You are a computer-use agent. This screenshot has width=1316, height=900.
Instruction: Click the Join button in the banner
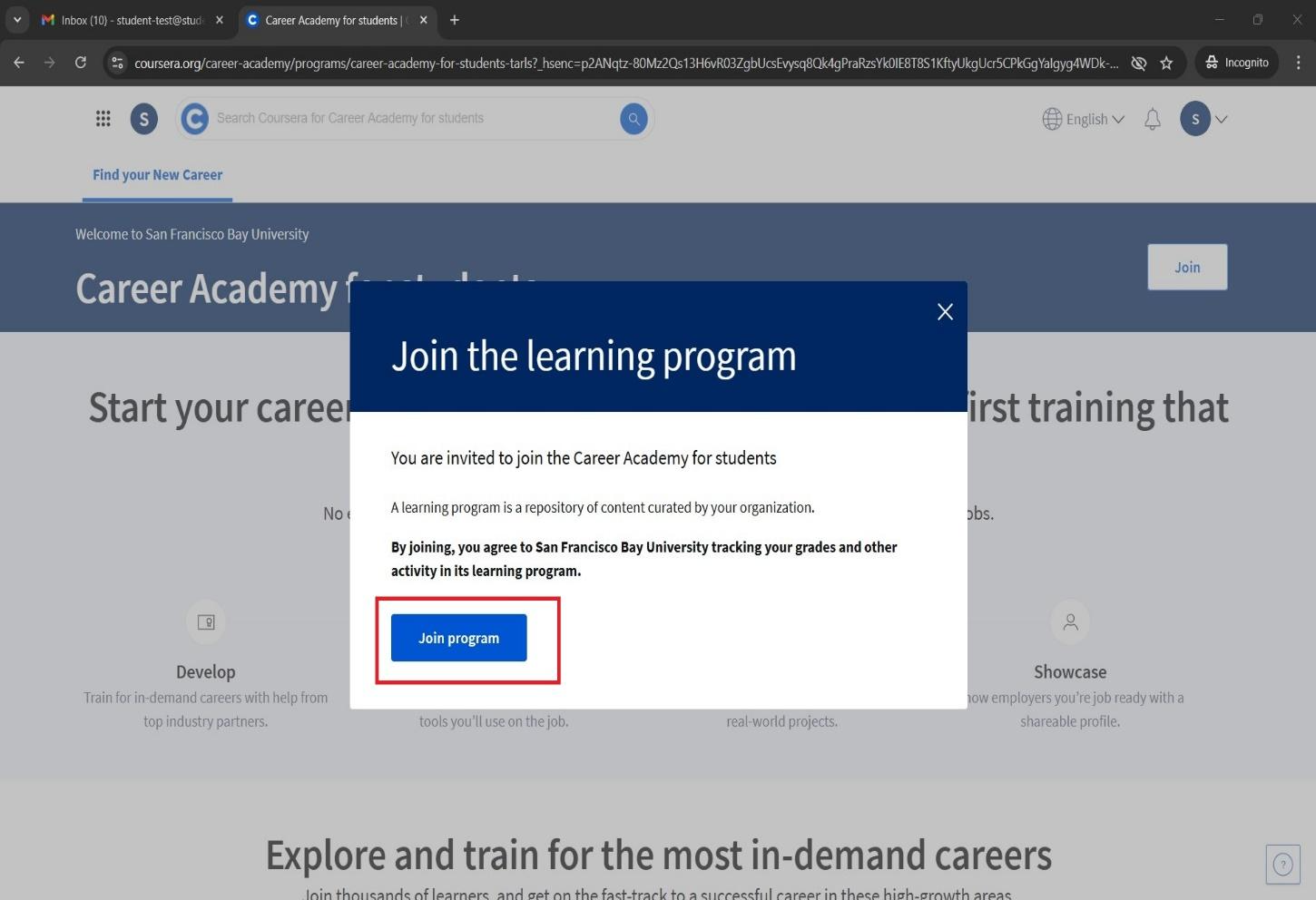pyautogui.click(x=1187, y=267)
